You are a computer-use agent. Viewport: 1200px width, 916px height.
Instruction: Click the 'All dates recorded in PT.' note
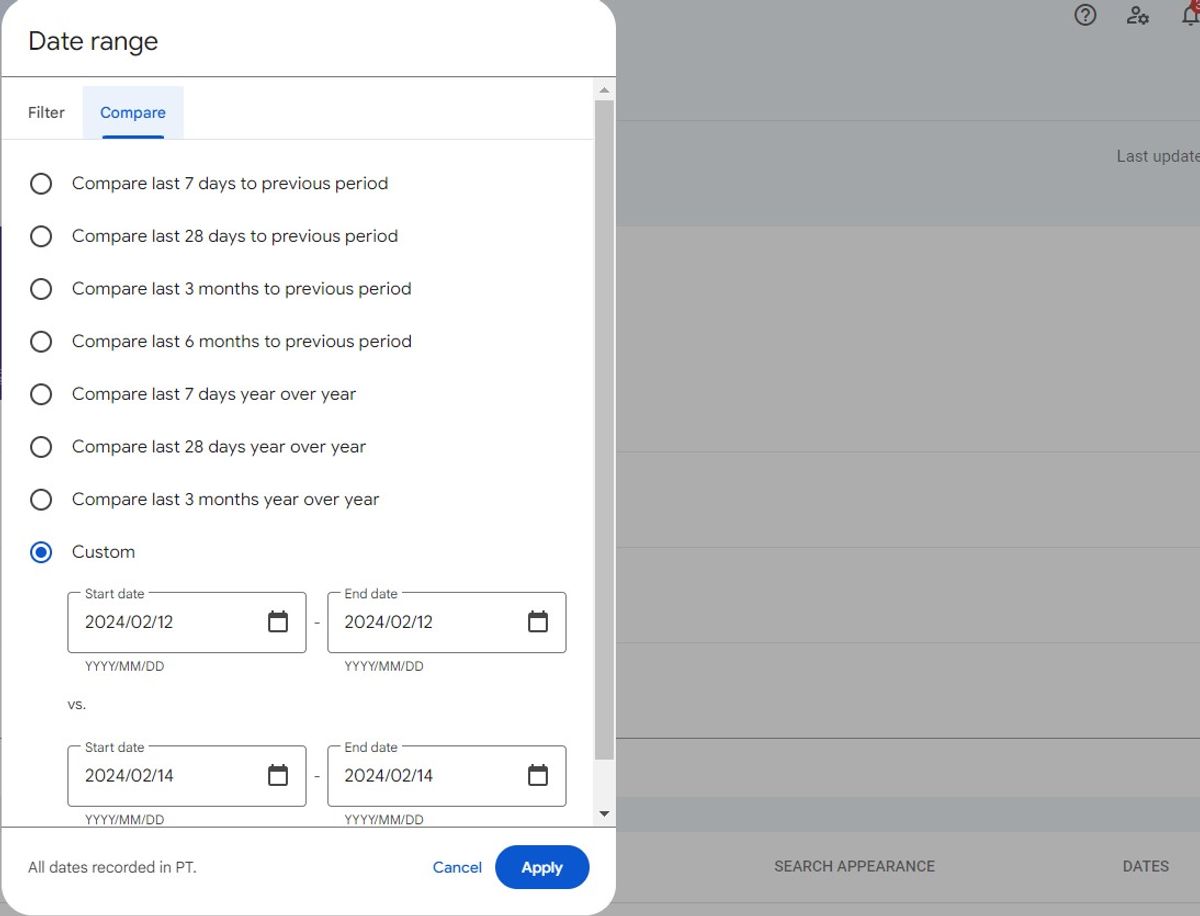click(112, 868)
